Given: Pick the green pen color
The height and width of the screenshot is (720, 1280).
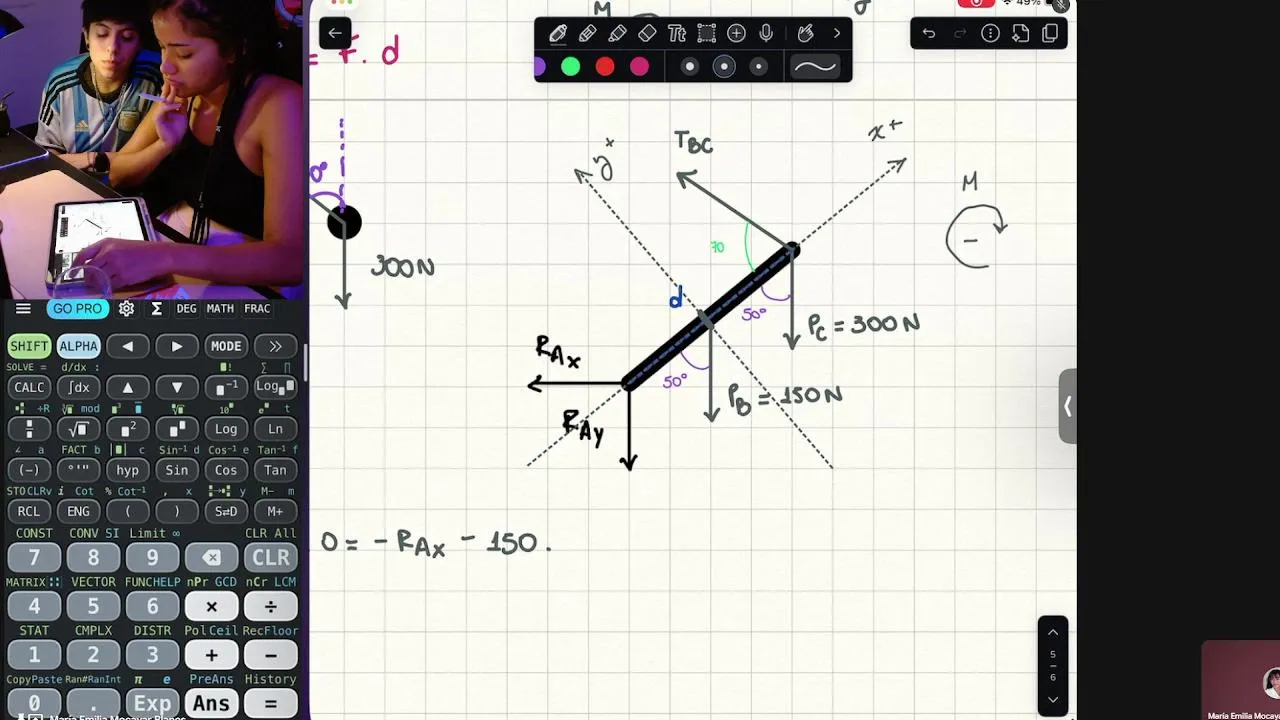Looking at the screenshot, I should (571, 67).
